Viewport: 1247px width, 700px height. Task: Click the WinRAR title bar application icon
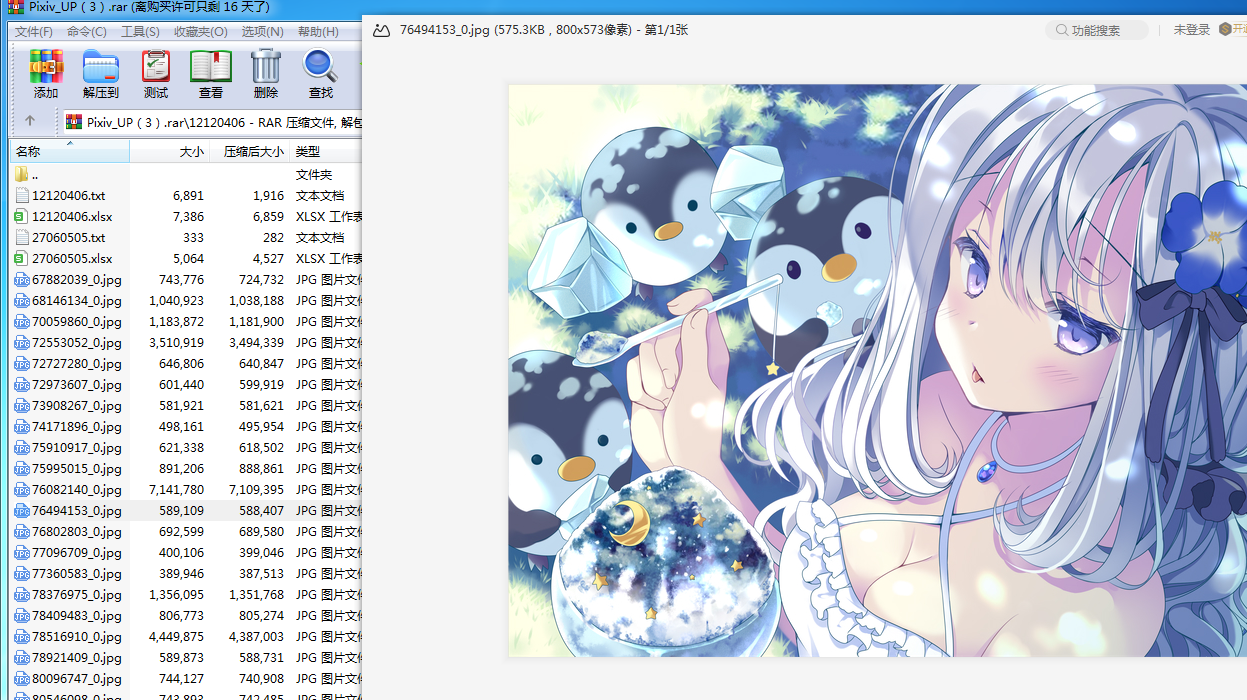pos(17,7)
